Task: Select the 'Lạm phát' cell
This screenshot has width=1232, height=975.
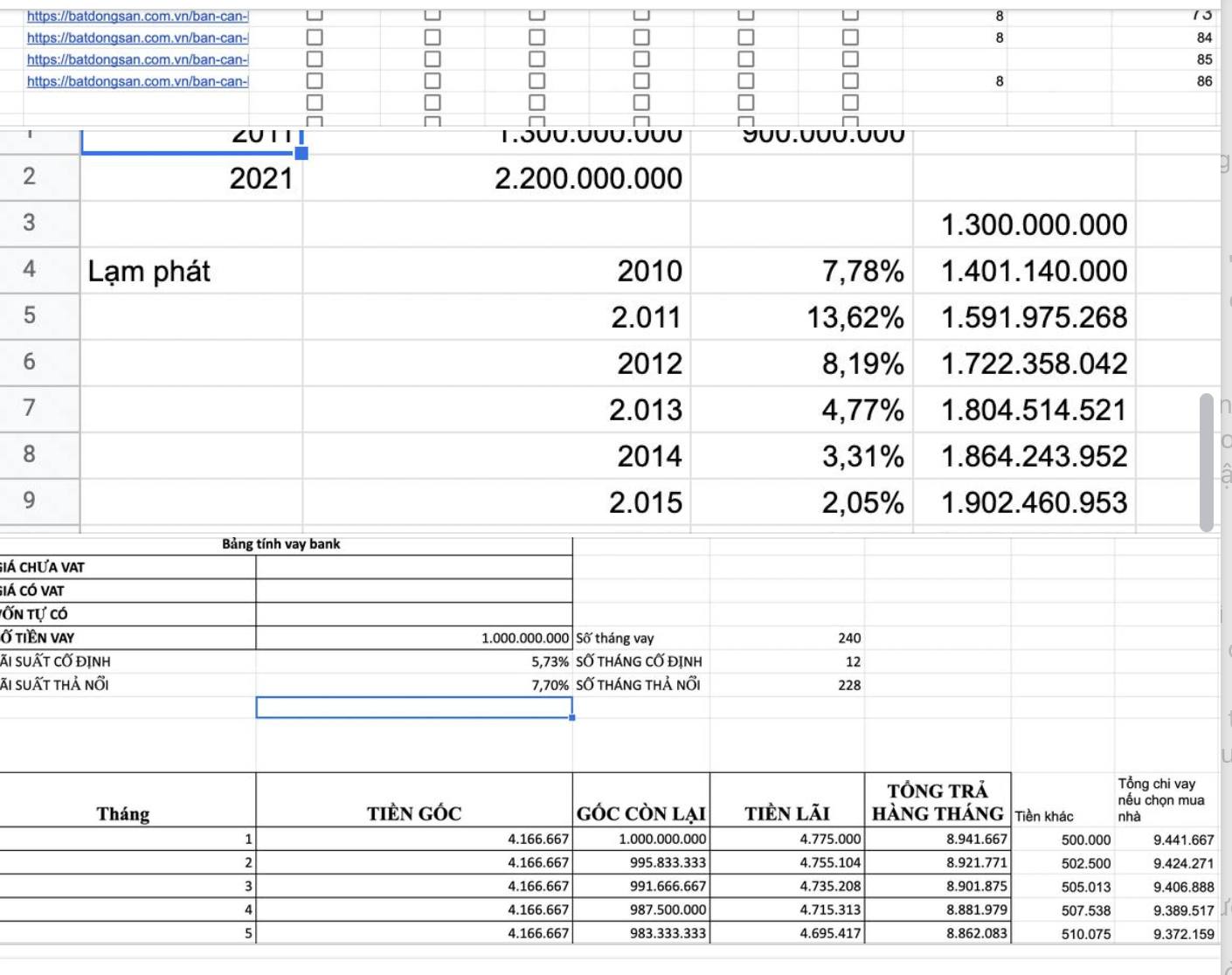Action: (191, 271)
